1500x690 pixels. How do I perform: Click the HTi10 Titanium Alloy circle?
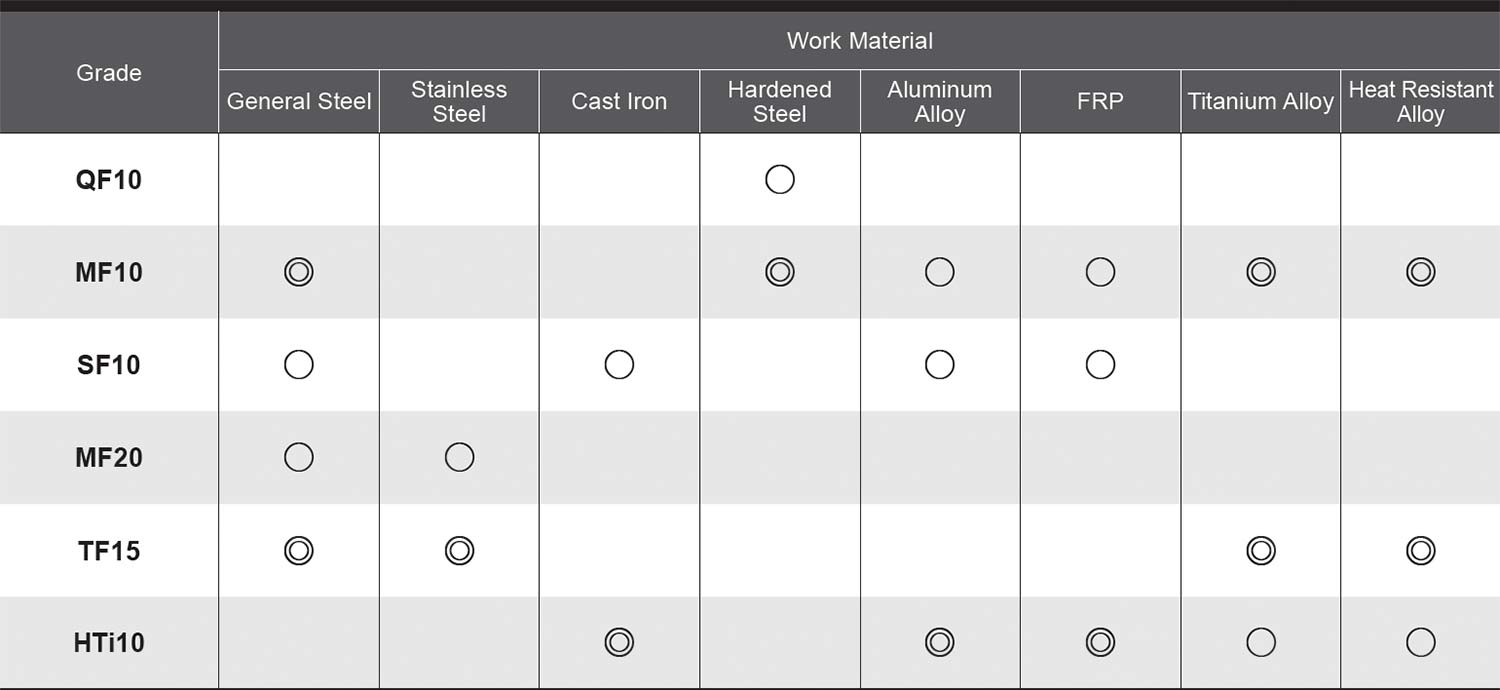[1261, 642]
